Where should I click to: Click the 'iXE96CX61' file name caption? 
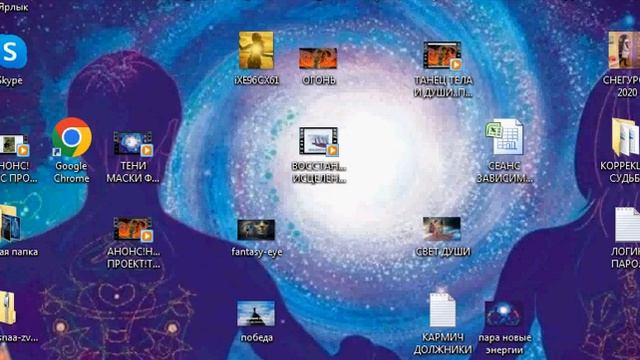tap(257, 80)
